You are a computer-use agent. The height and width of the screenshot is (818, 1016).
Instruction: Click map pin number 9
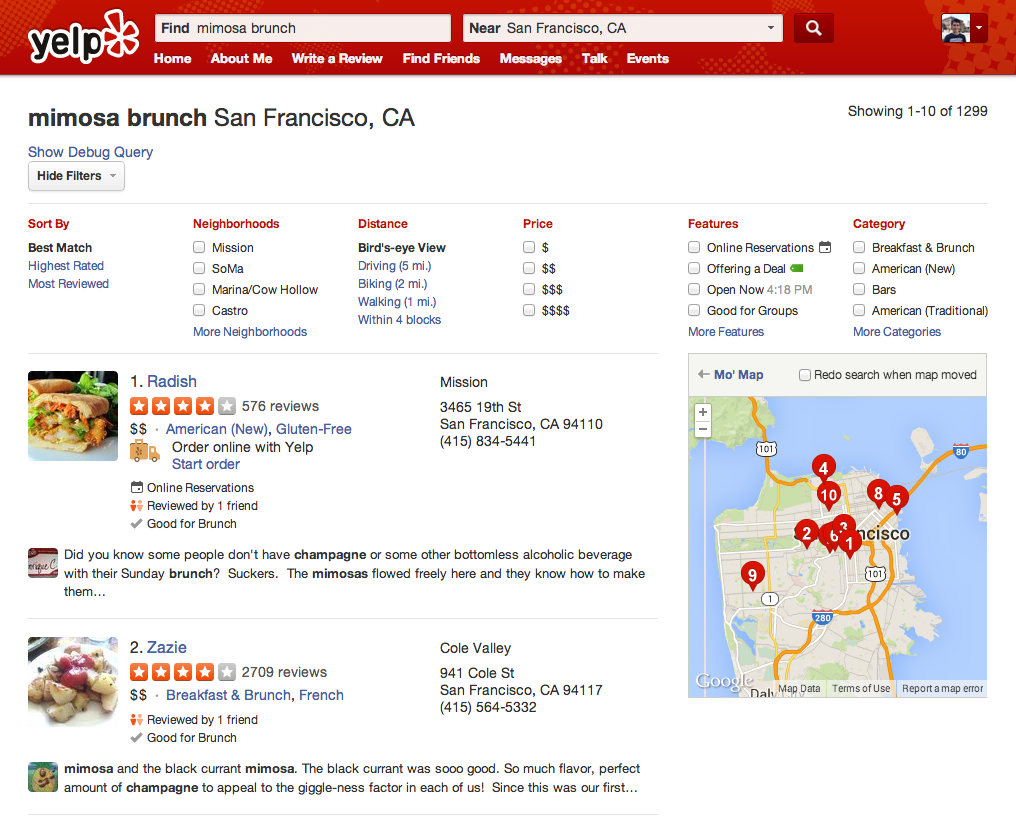coord(752,575)
